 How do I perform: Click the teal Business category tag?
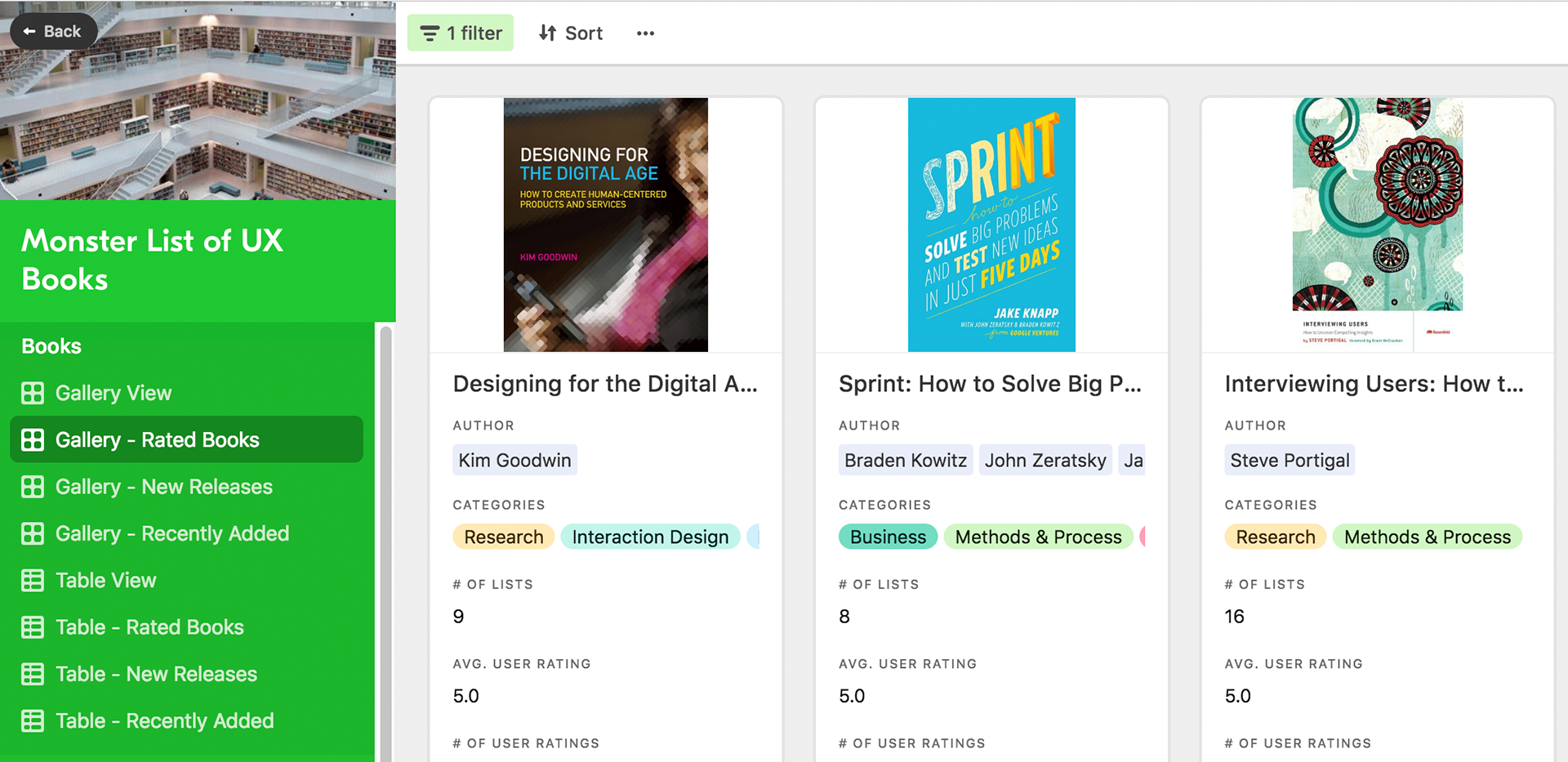(x=888, y=537)
